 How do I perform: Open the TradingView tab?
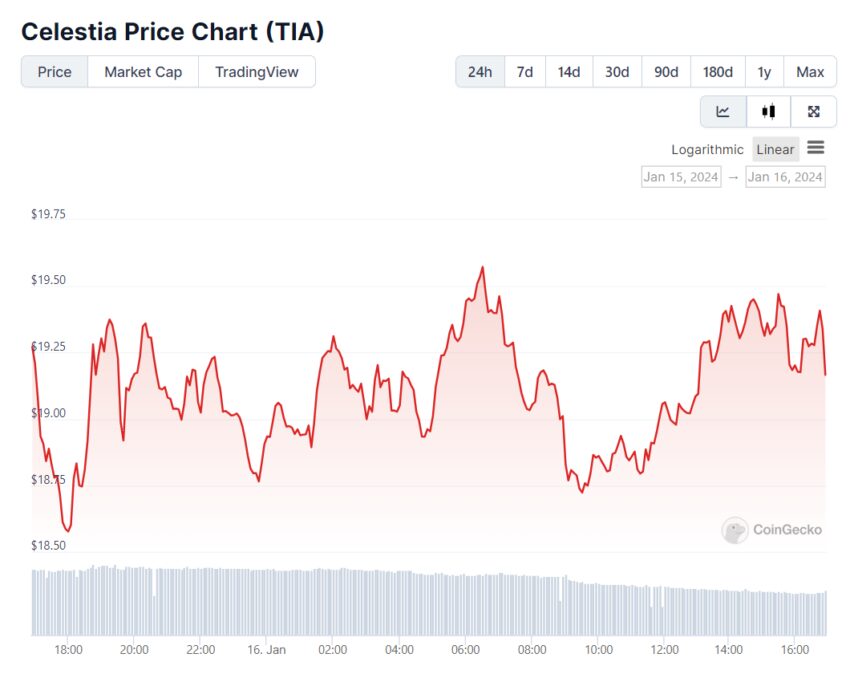[257, 72]
